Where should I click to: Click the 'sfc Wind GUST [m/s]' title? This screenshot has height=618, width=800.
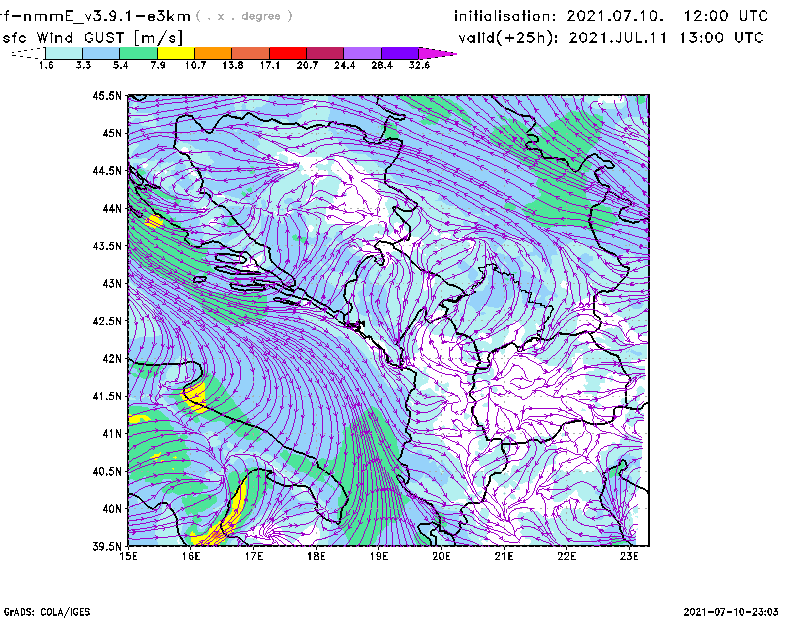pyautogui.click(x=92, y=38)
